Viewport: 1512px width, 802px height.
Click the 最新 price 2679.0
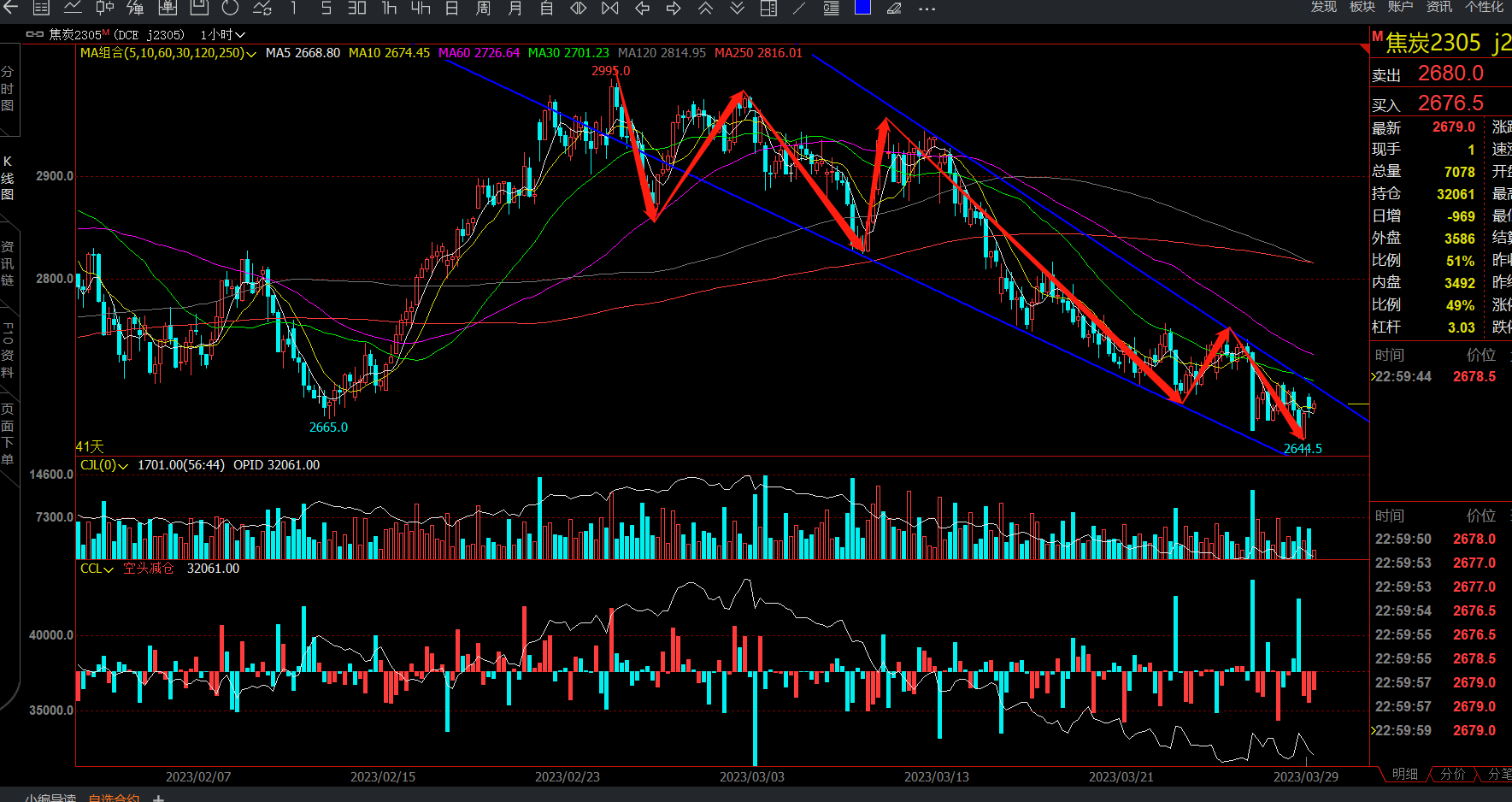pyautogui.click(x=1454, y=127)
